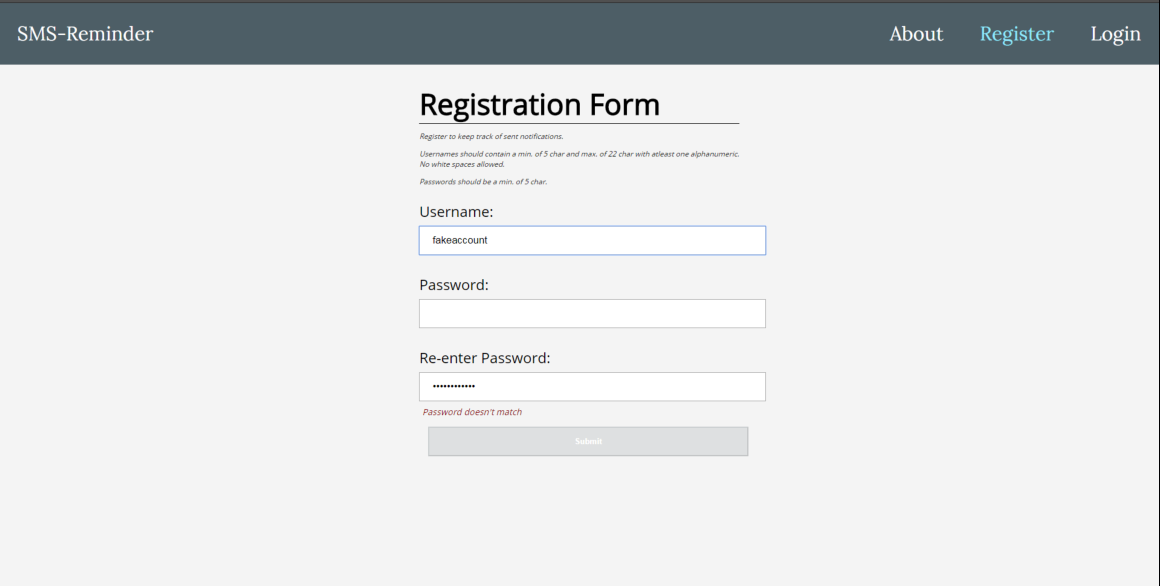This screenshot has height=586, width=1160.
Task: Click the dark navigation bar
Action: 500,33
